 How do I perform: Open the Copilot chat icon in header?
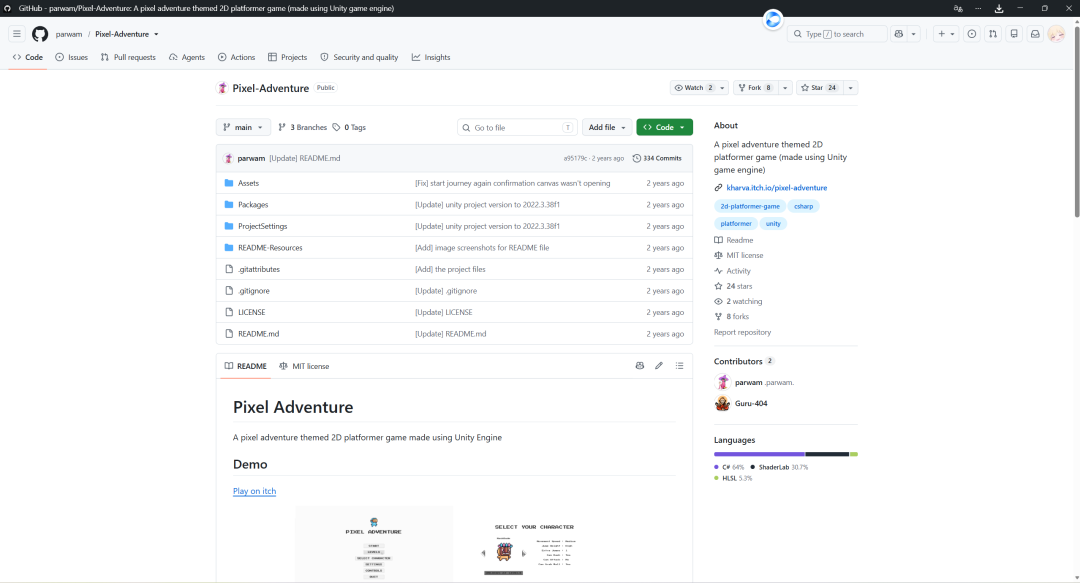pos(899,34)
